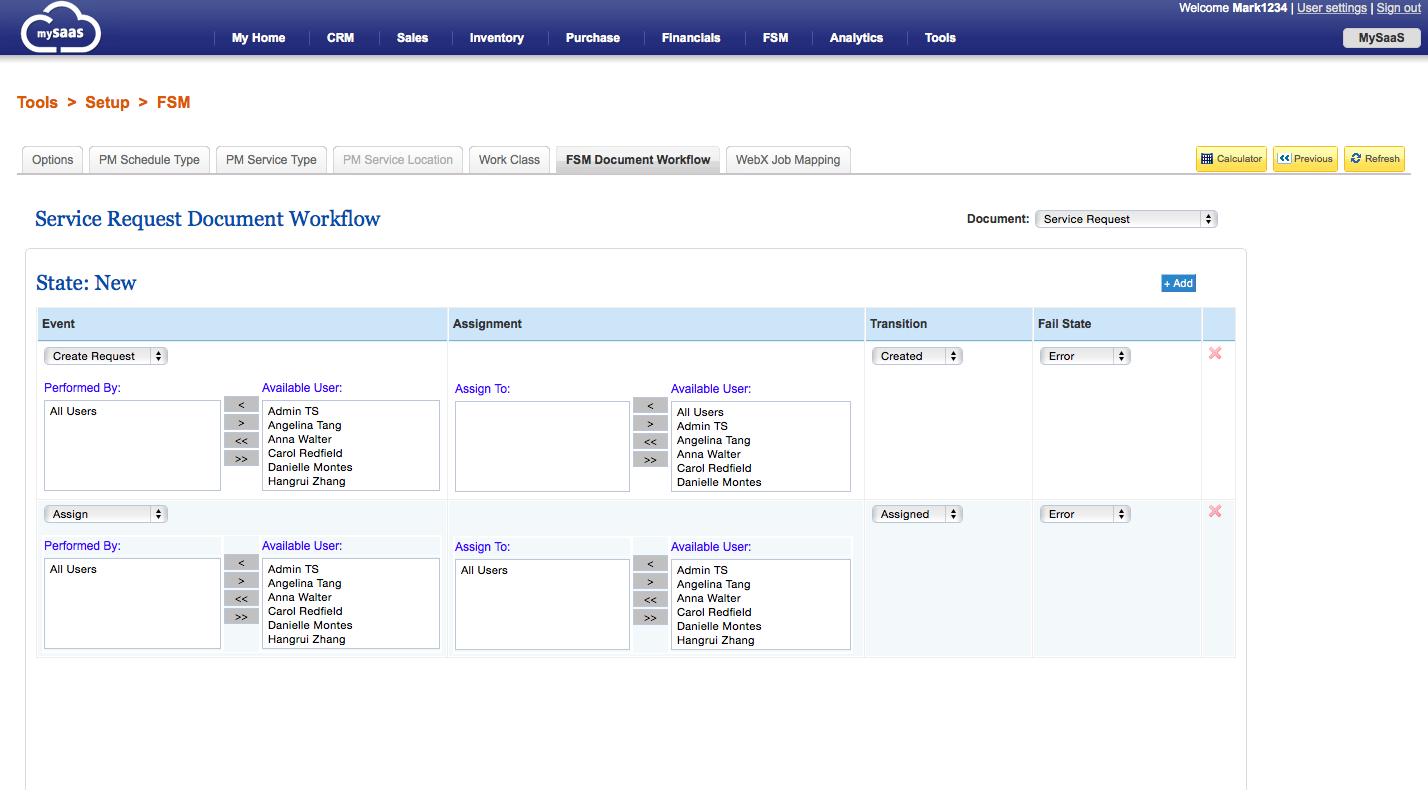
Task: Add a new event with + Add
Action: coord(1178,283)
